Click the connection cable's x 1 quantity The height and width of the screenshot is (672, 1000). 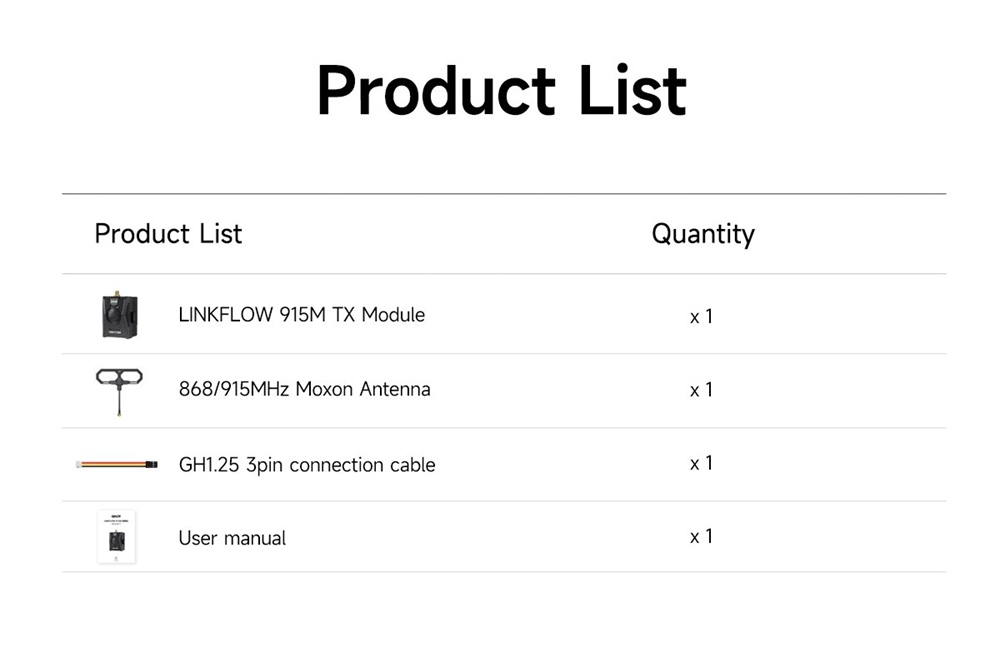click(701, 463)
